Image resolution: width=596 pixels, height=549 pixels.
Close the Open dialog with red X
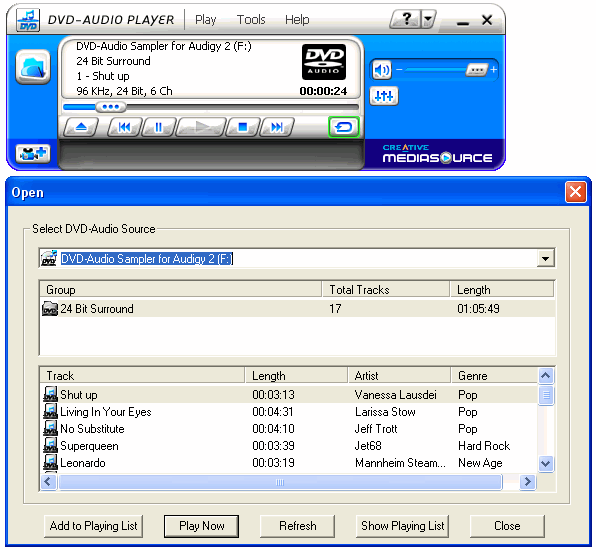pos(575,192)
